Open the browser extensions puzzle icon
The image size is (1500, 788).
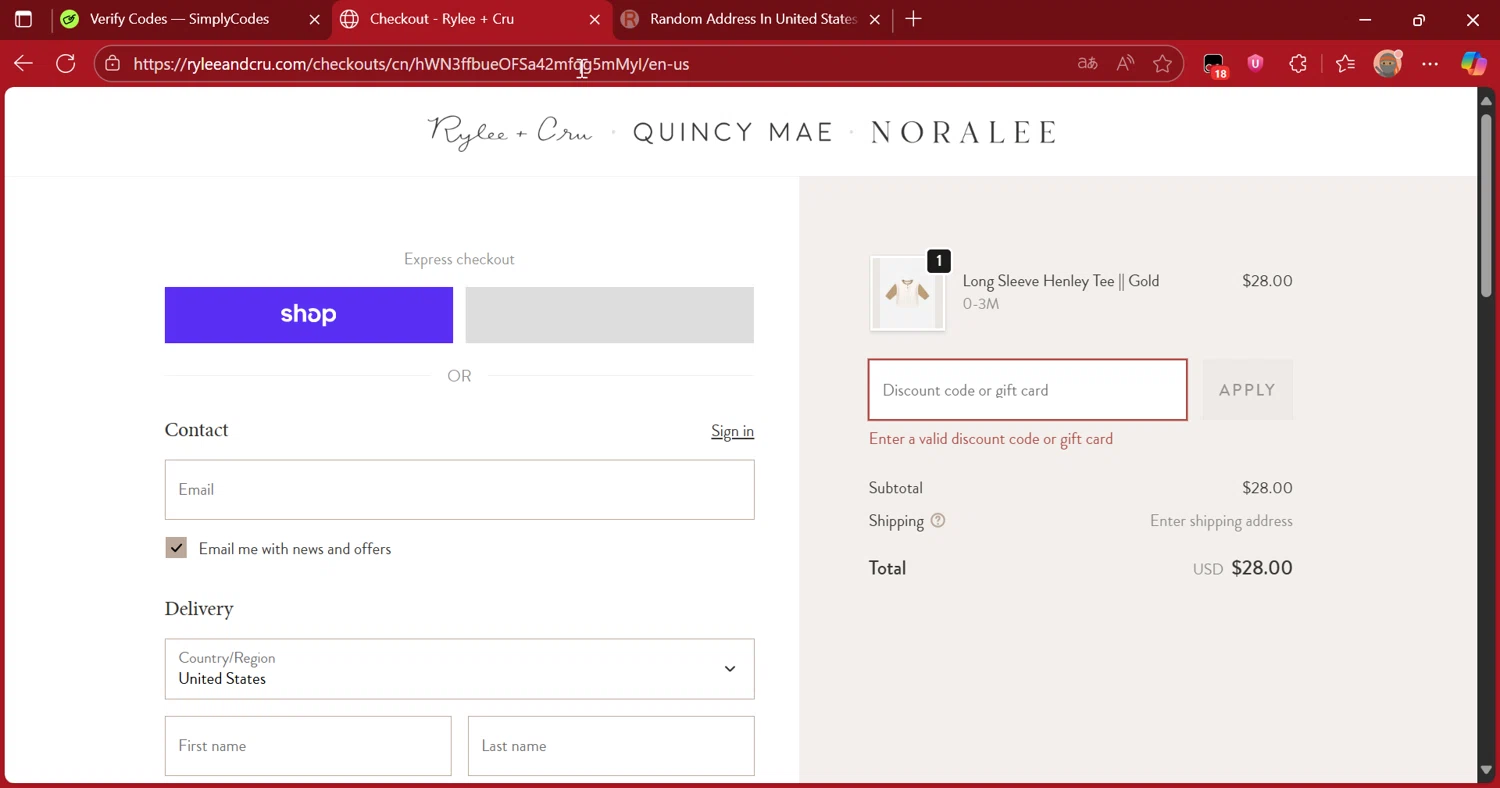click(1298, 64)
